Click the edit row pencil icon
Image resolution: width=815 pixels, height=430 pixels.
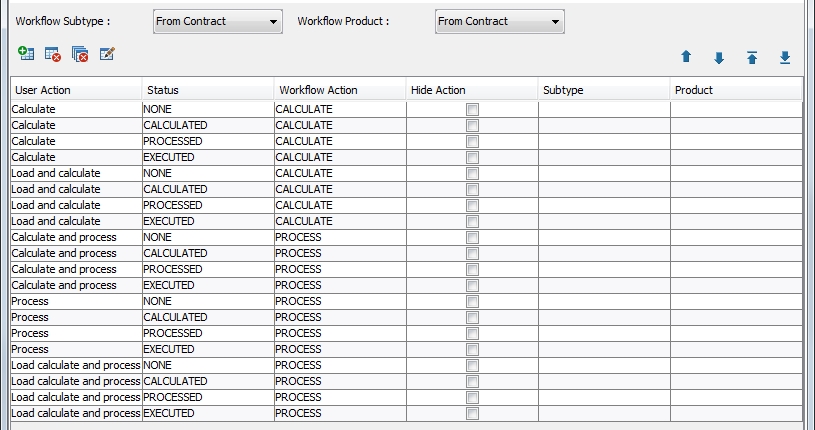[107, 53]
